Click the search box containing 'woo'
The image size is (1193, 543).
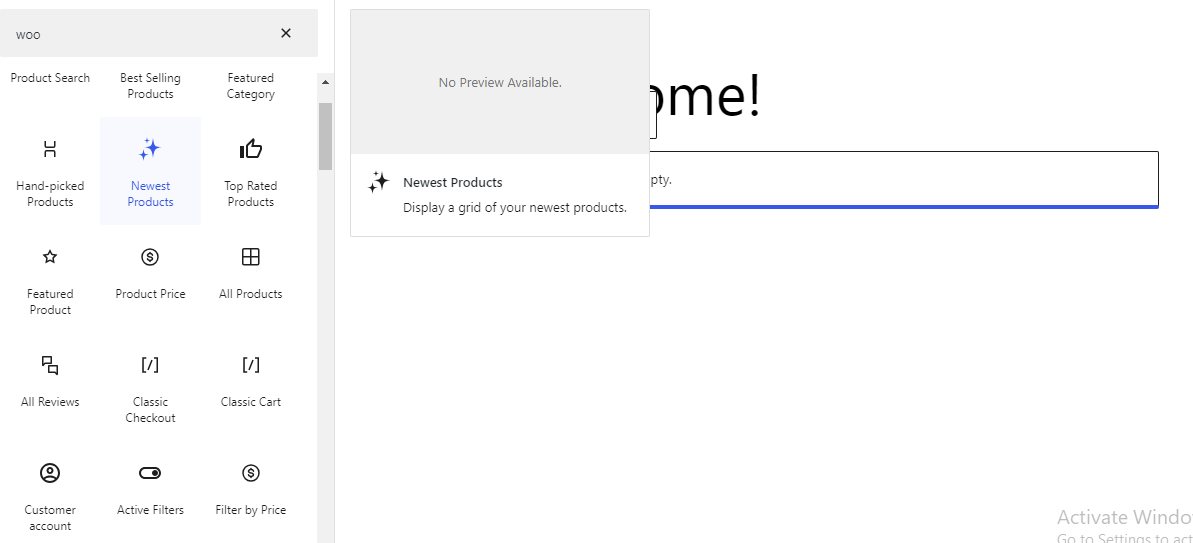140,34
